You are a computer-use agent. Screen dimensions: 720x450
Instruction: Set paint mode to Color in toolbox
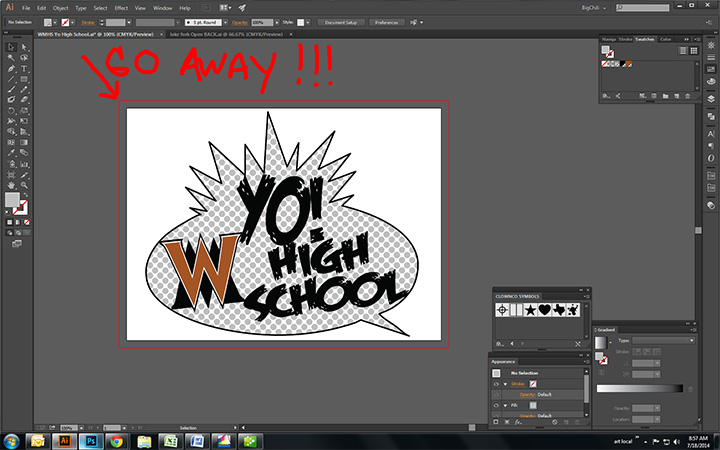pyautogui.click(x=9, y=222)
